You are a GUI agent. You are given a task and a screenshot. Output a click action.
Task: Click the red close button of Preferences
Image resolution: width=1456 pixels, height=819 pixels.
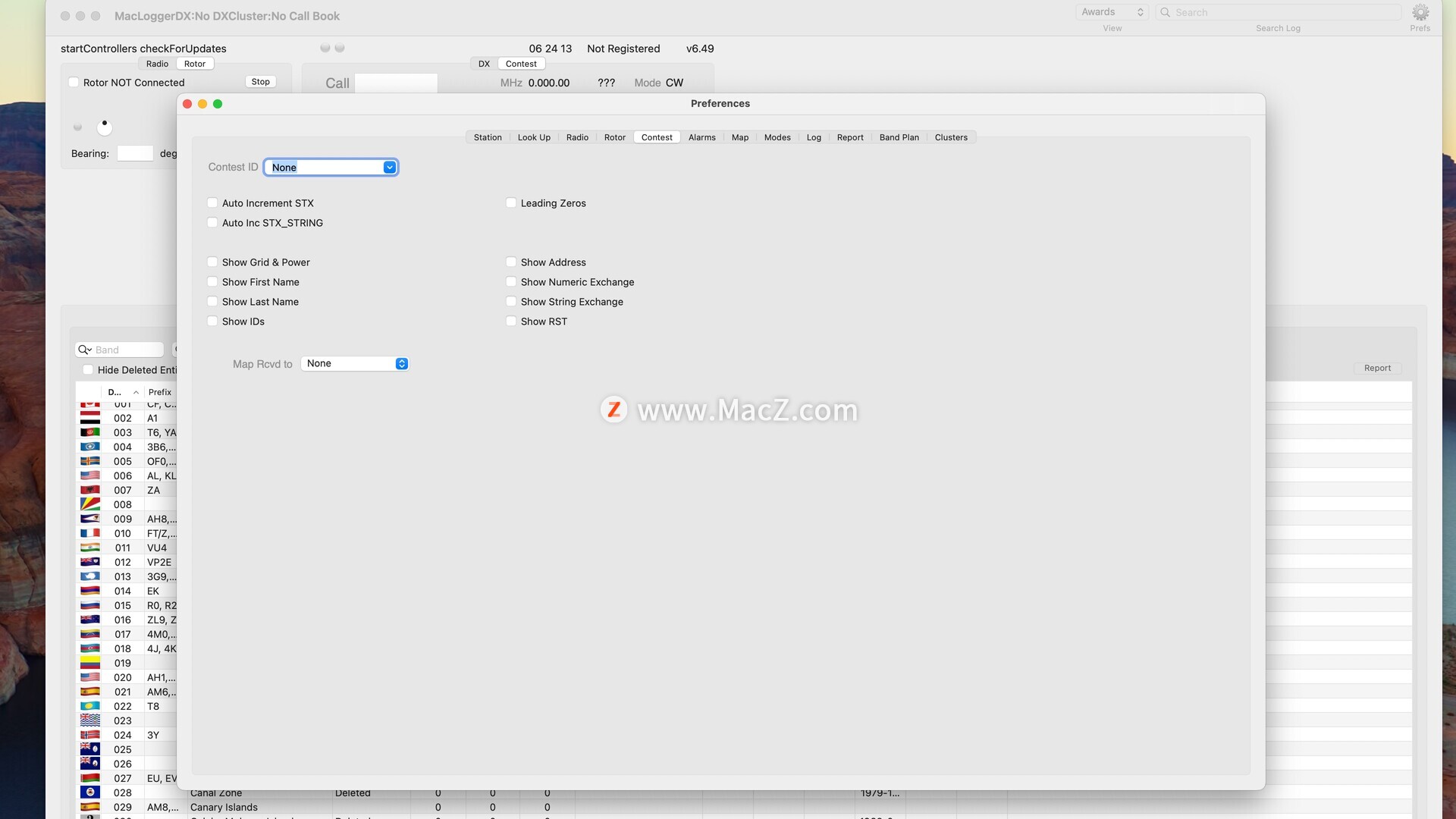click(187, 104)
